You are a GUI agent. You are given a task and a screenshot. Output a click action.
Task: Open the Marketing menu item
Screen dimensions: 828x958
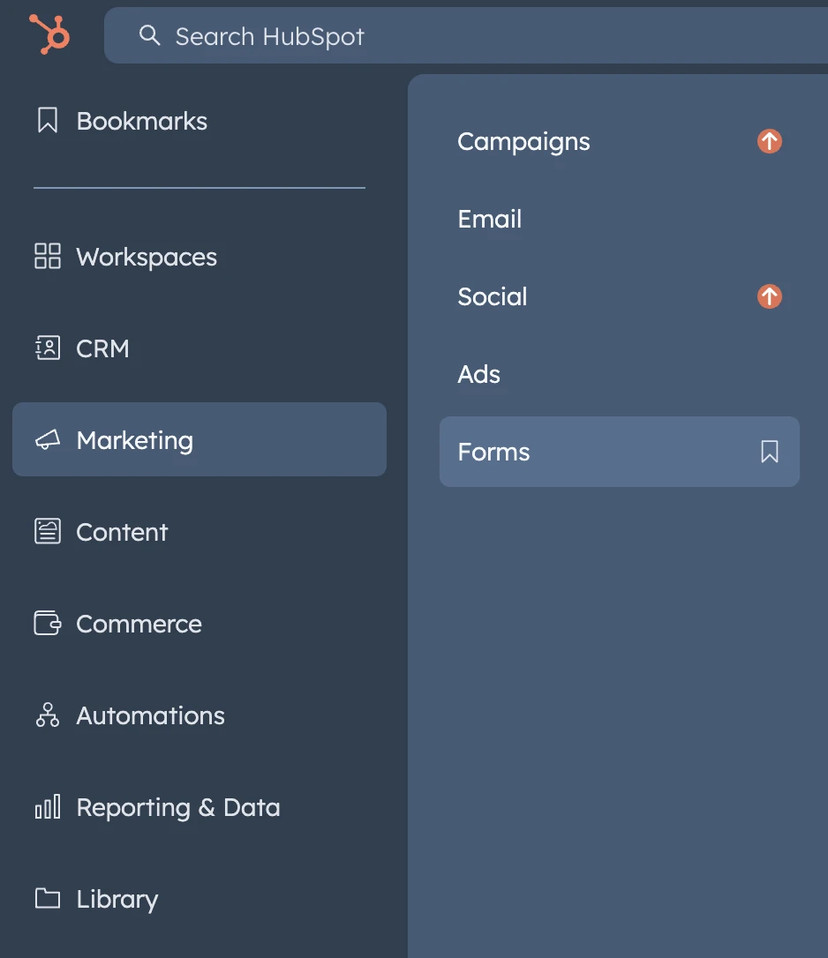click(x=134, y=438)
